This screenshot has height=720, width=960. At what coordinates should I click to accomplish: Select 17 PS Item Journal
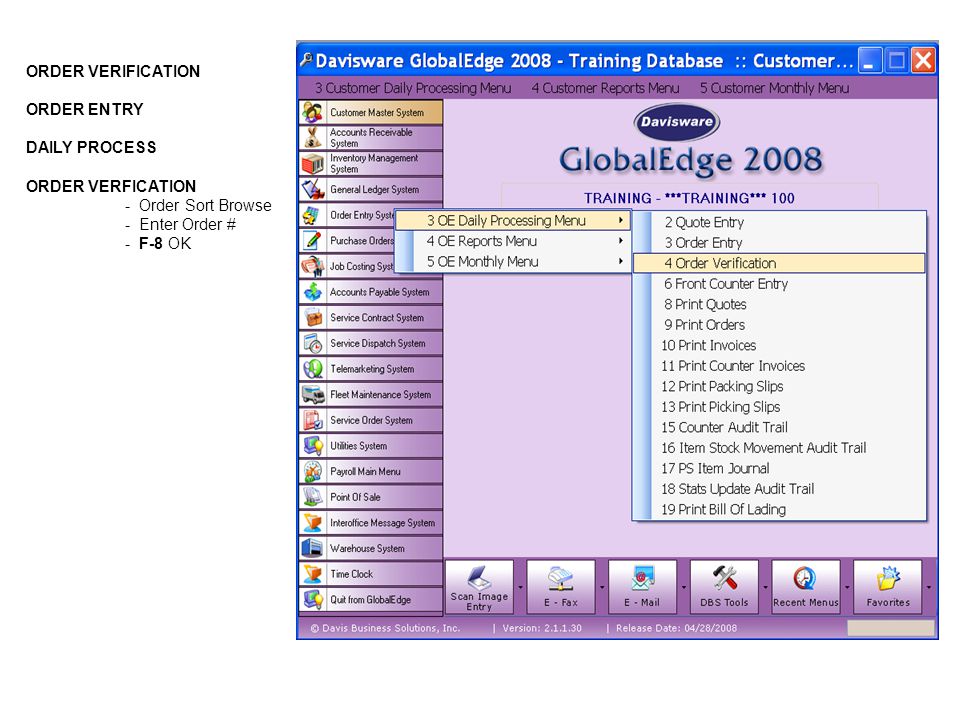pyautogui.click(x=779, y=468)
